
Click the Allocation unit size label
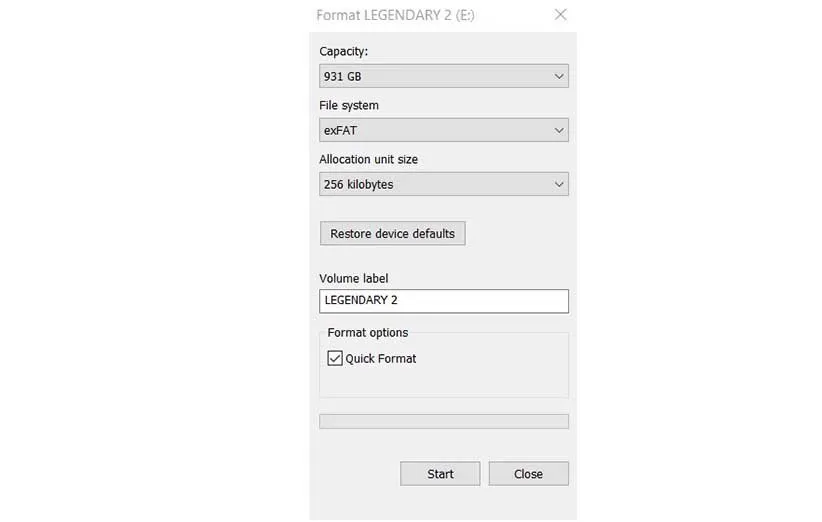pos(369,159)
